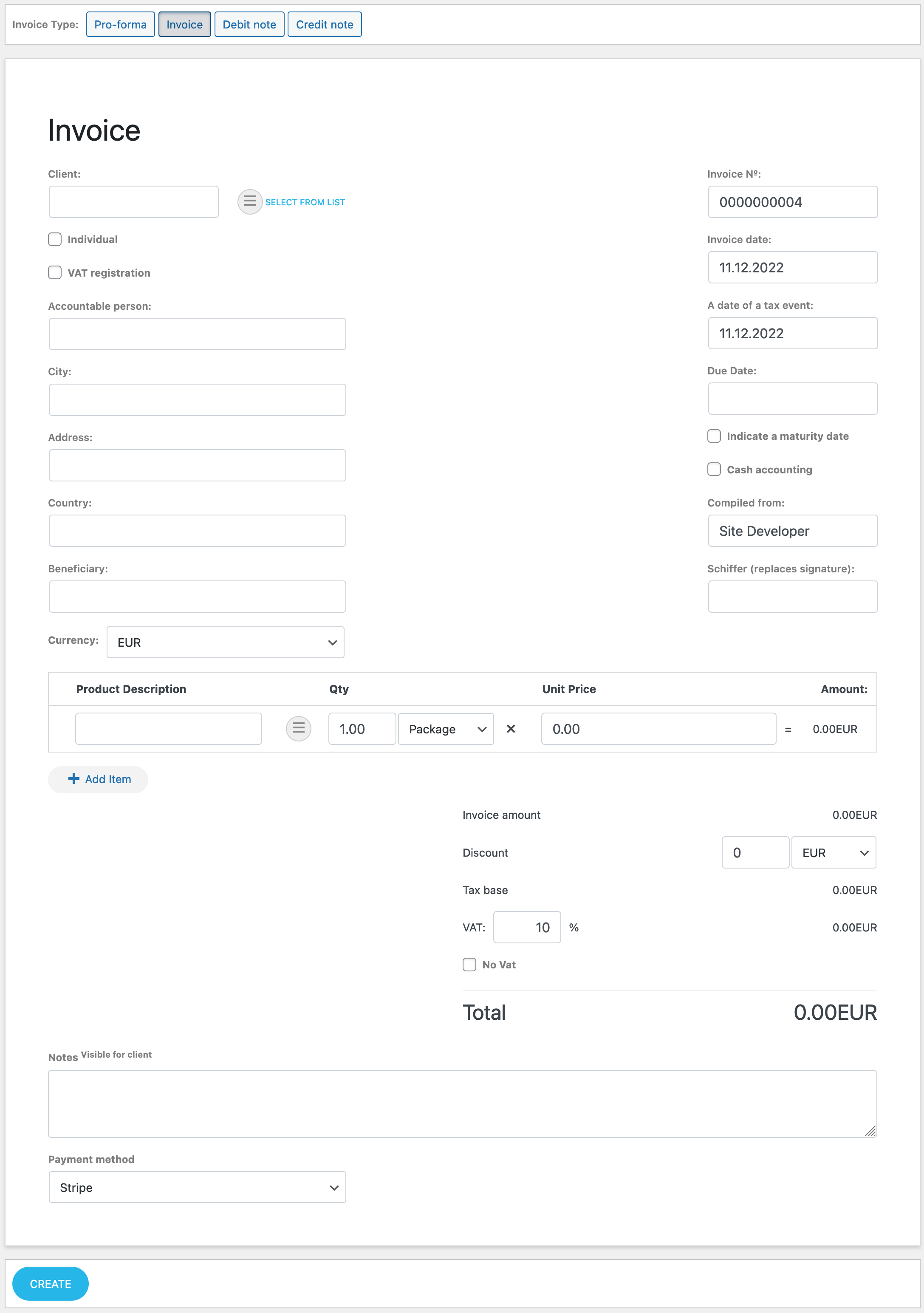Open the Payment method dropdown showing Stripe

[197, 1187]
